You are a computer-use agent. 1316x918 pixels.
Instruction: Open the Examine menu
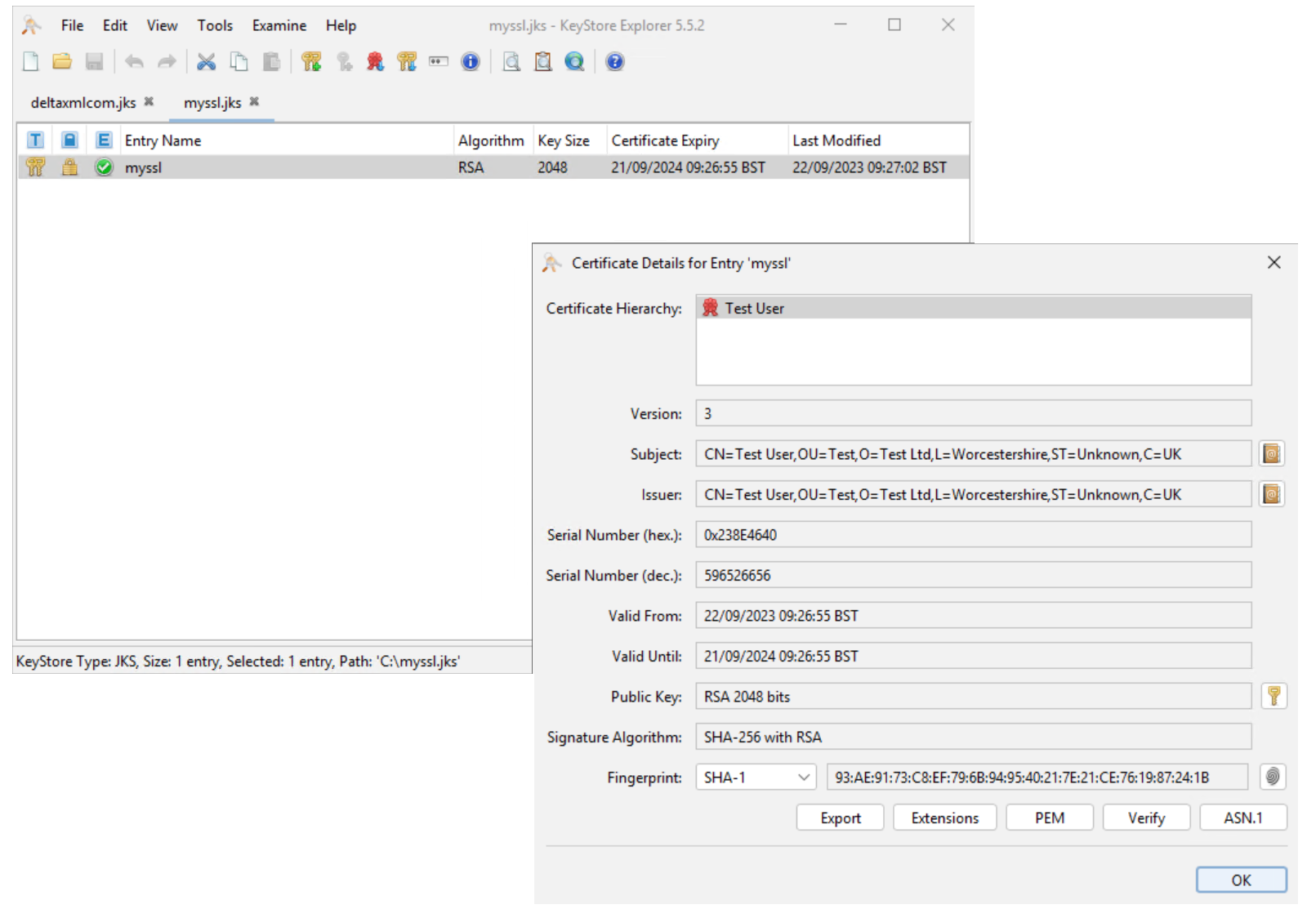pyautogui.click(x=279, y=25)
